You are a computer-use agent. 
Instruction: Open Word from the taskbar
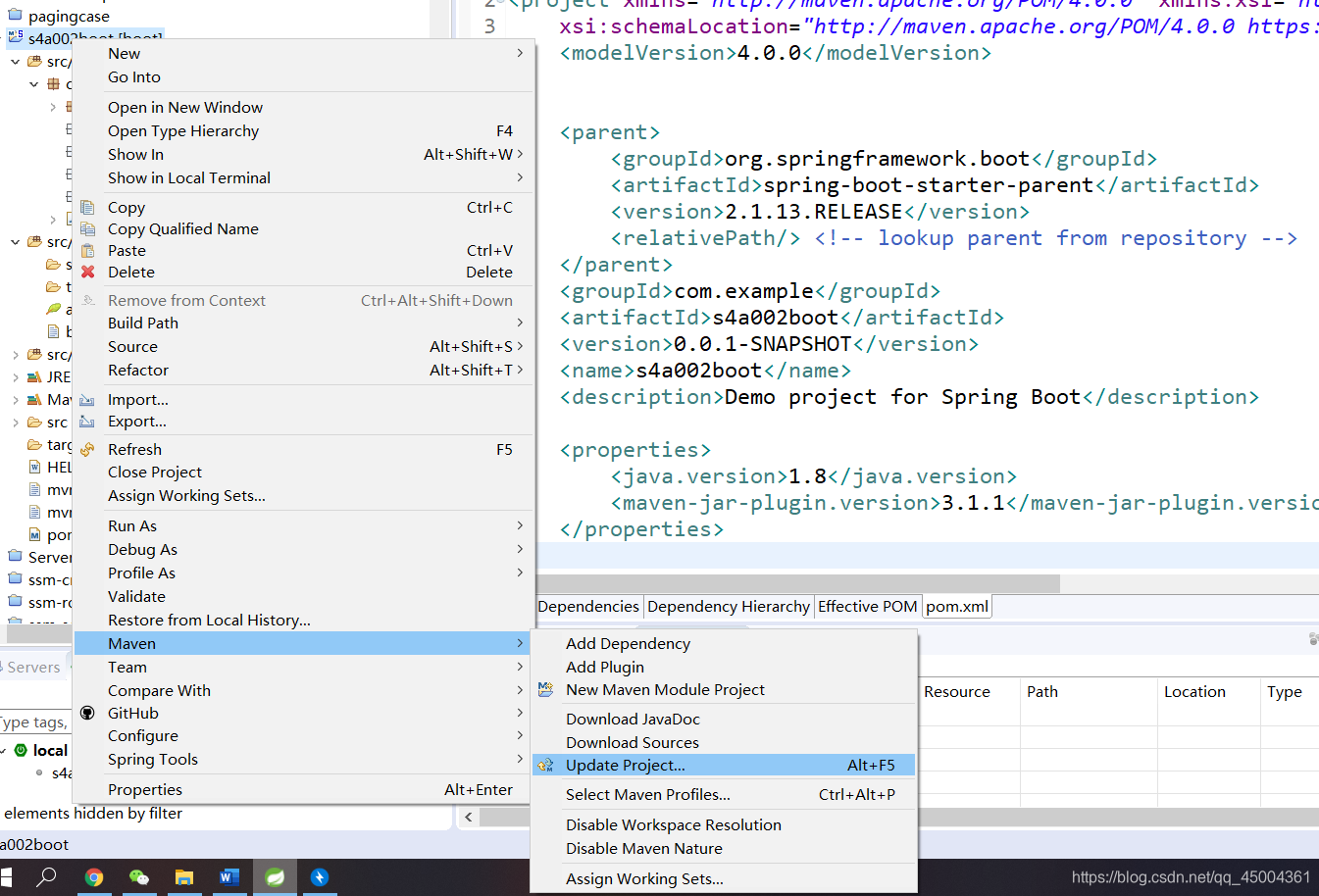(x=229, y=877)
